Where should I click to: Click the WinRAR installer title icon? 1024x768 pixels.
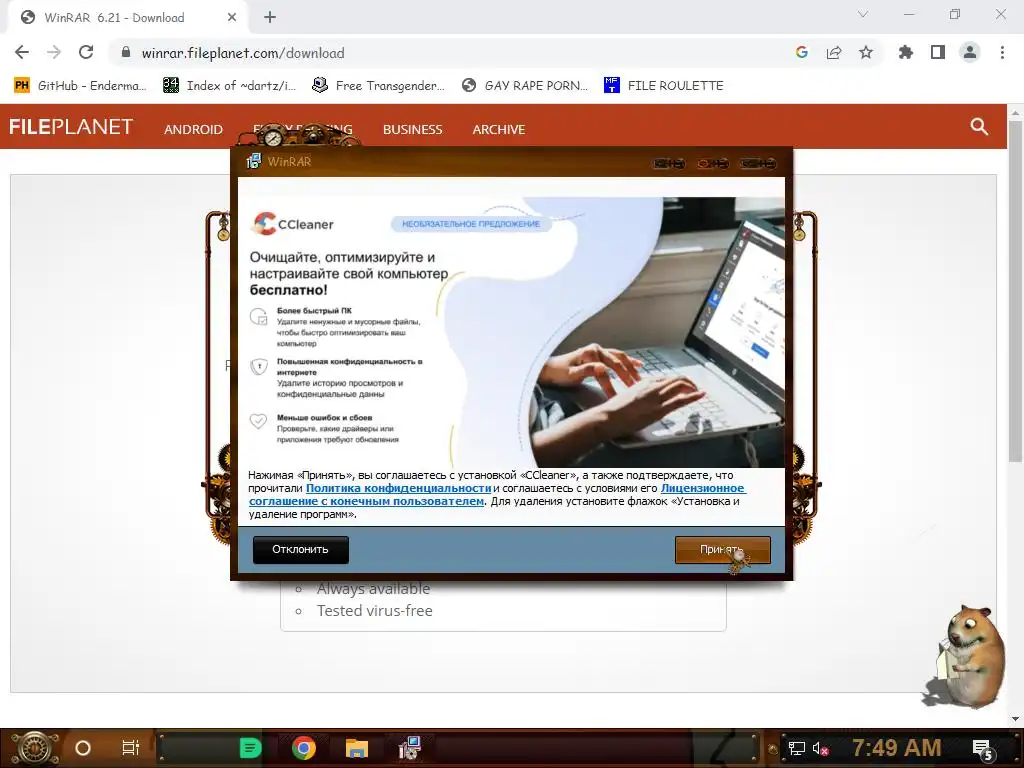[253, 161]
